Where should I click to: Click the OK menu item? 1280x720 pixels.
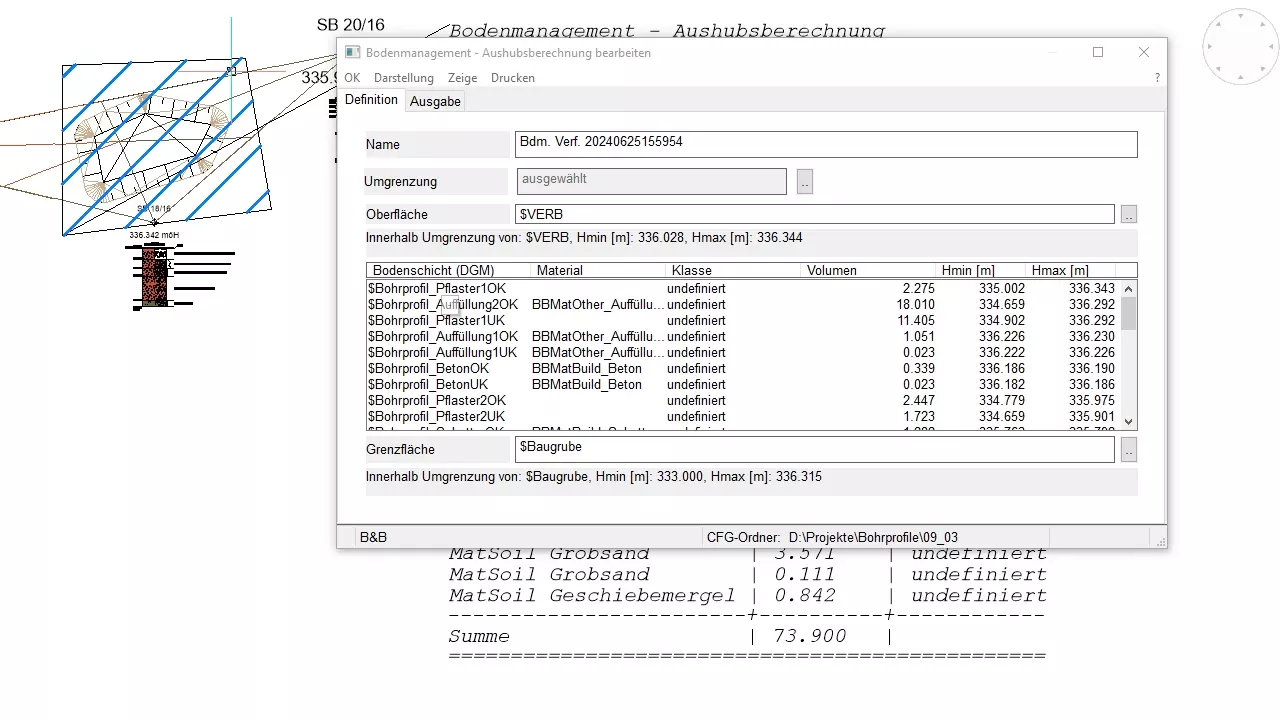[352, 77]
